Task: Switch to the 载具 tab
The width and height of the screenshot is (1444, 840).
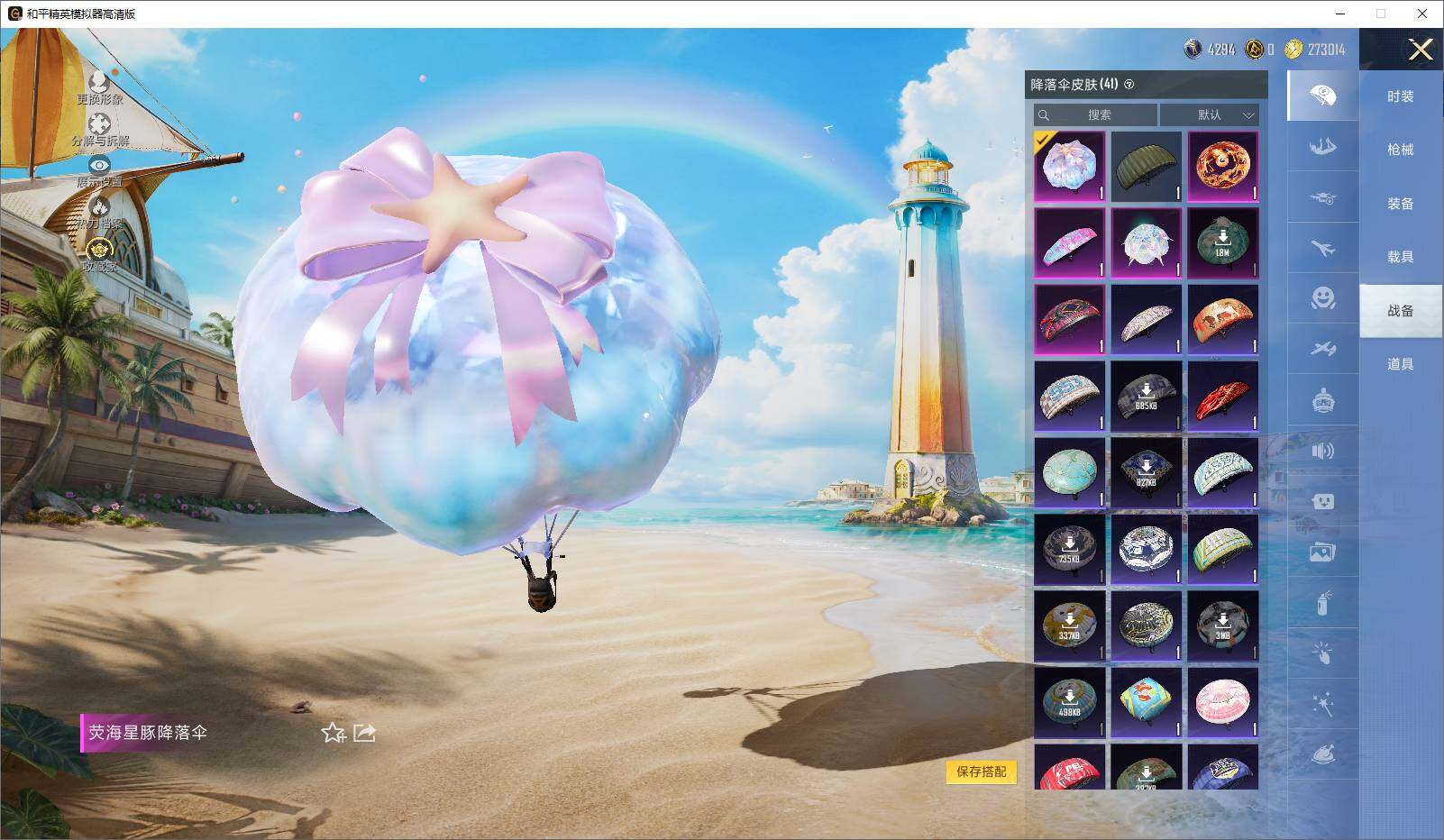Action: [1401, 257]
